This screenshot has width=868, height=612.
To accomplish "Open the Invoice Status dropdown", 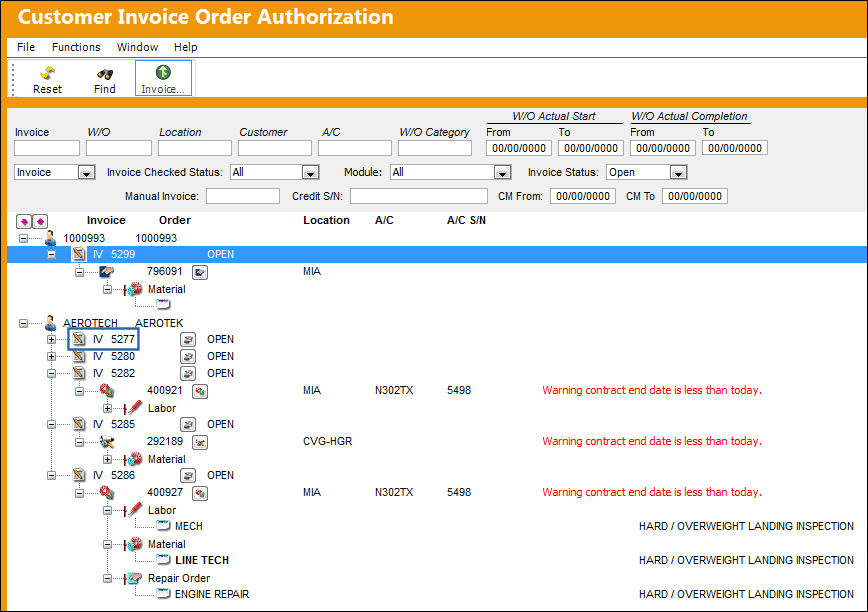I will [x=678, y=173].
